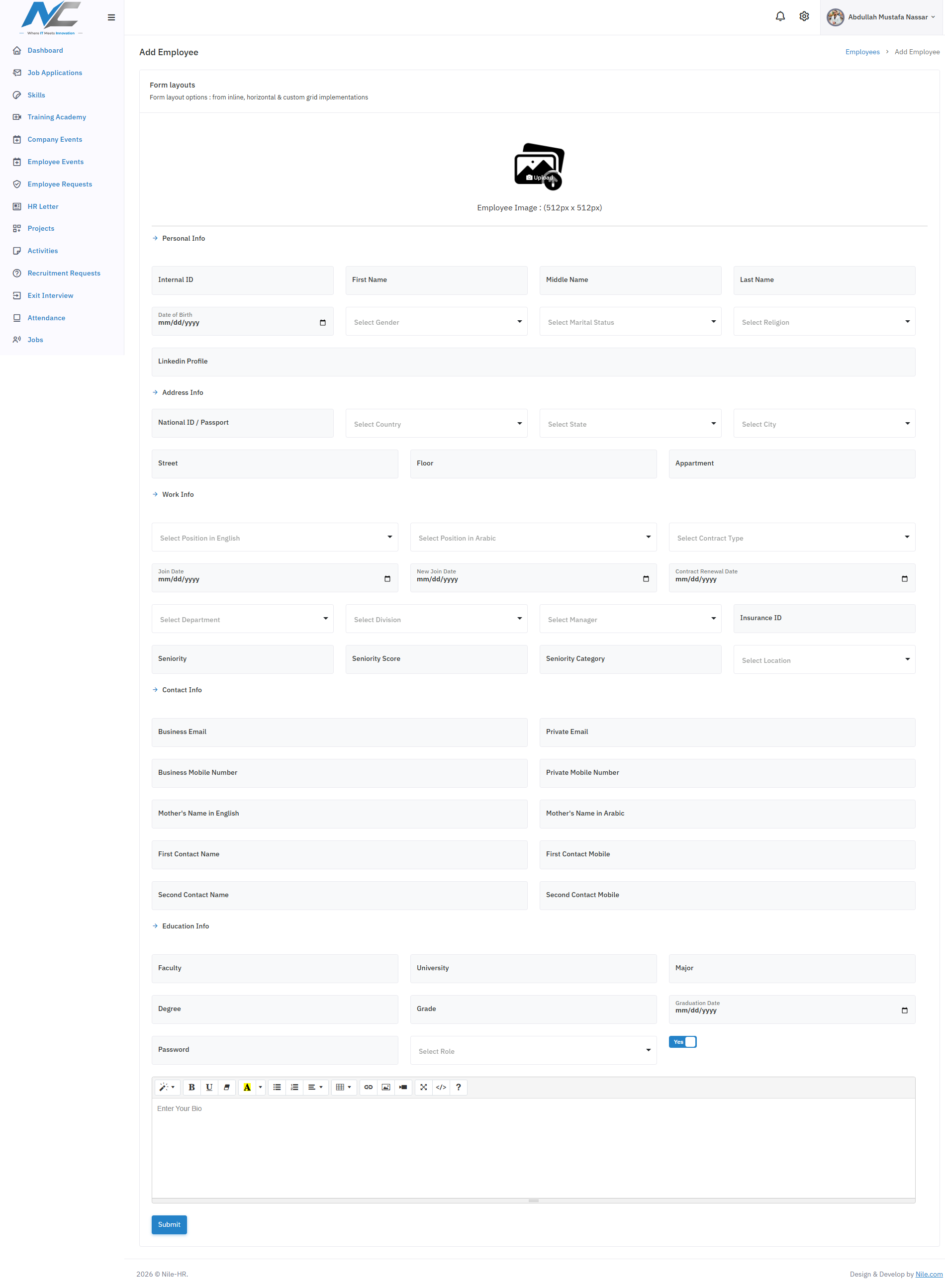Collapse sidebar with hamburger menu icon
The image size is (945, 1288).
111,18
